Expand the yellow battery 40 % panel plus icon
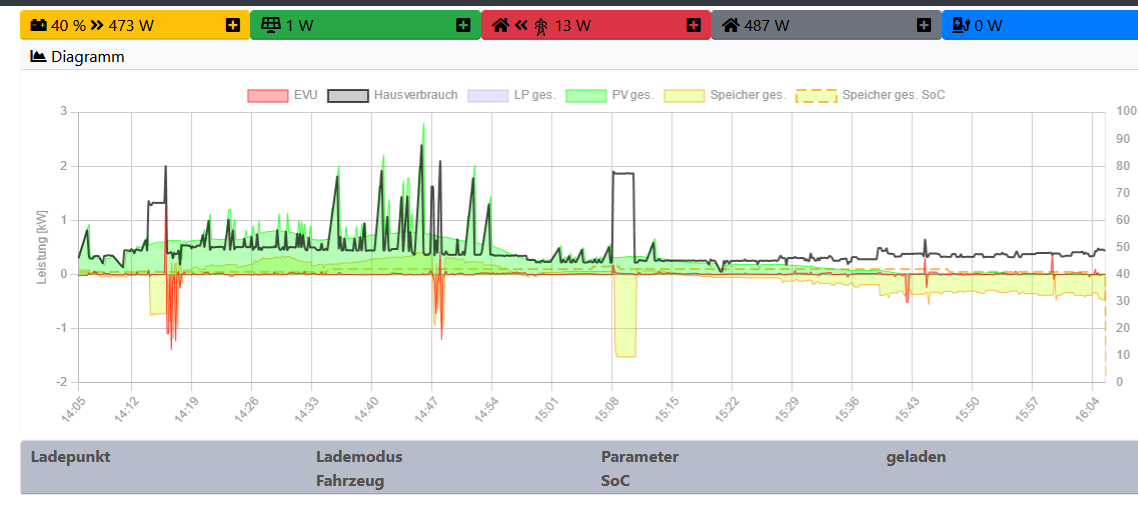Screen dimensions: 1138x512 click(232, 25)
